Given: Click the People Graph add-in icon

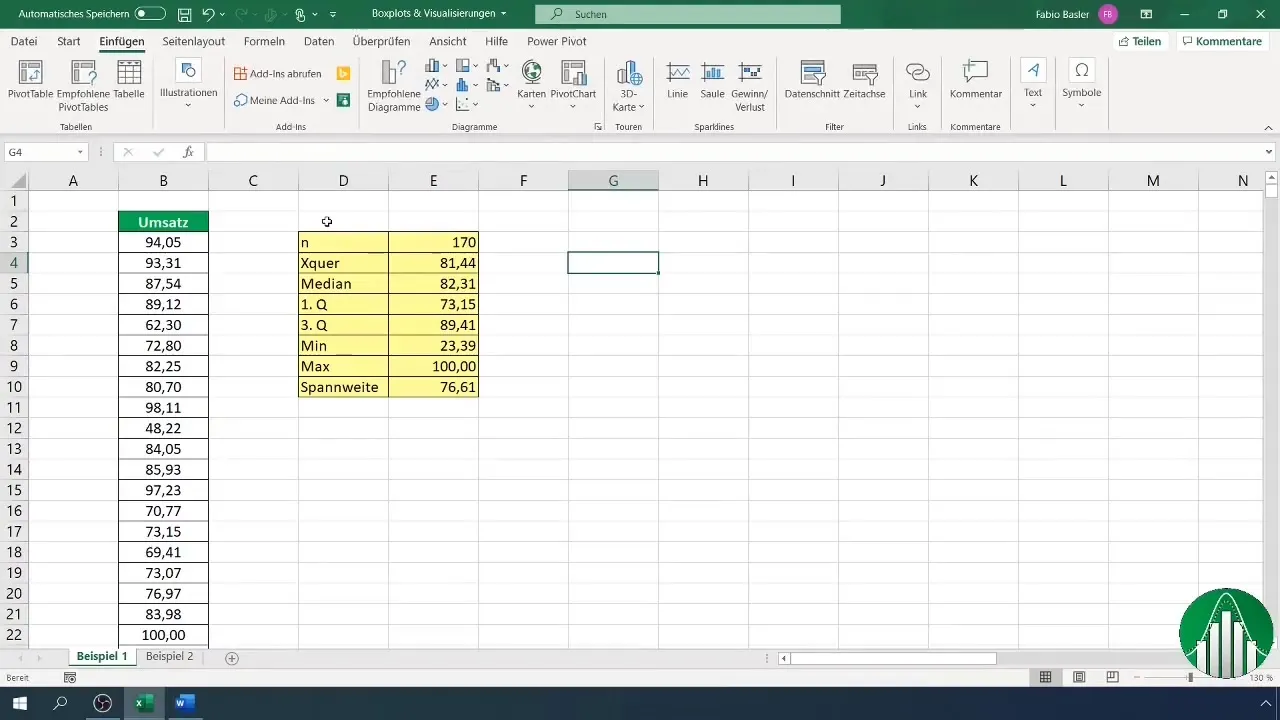Looking at the screenshot, I should (x=343, y=100).
